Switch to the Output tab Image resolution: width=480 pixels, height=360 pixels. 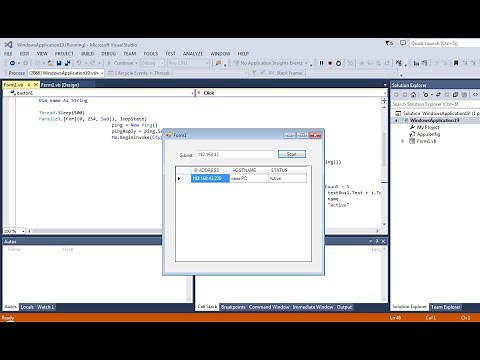pyautogui.click(x=344, y=307)
